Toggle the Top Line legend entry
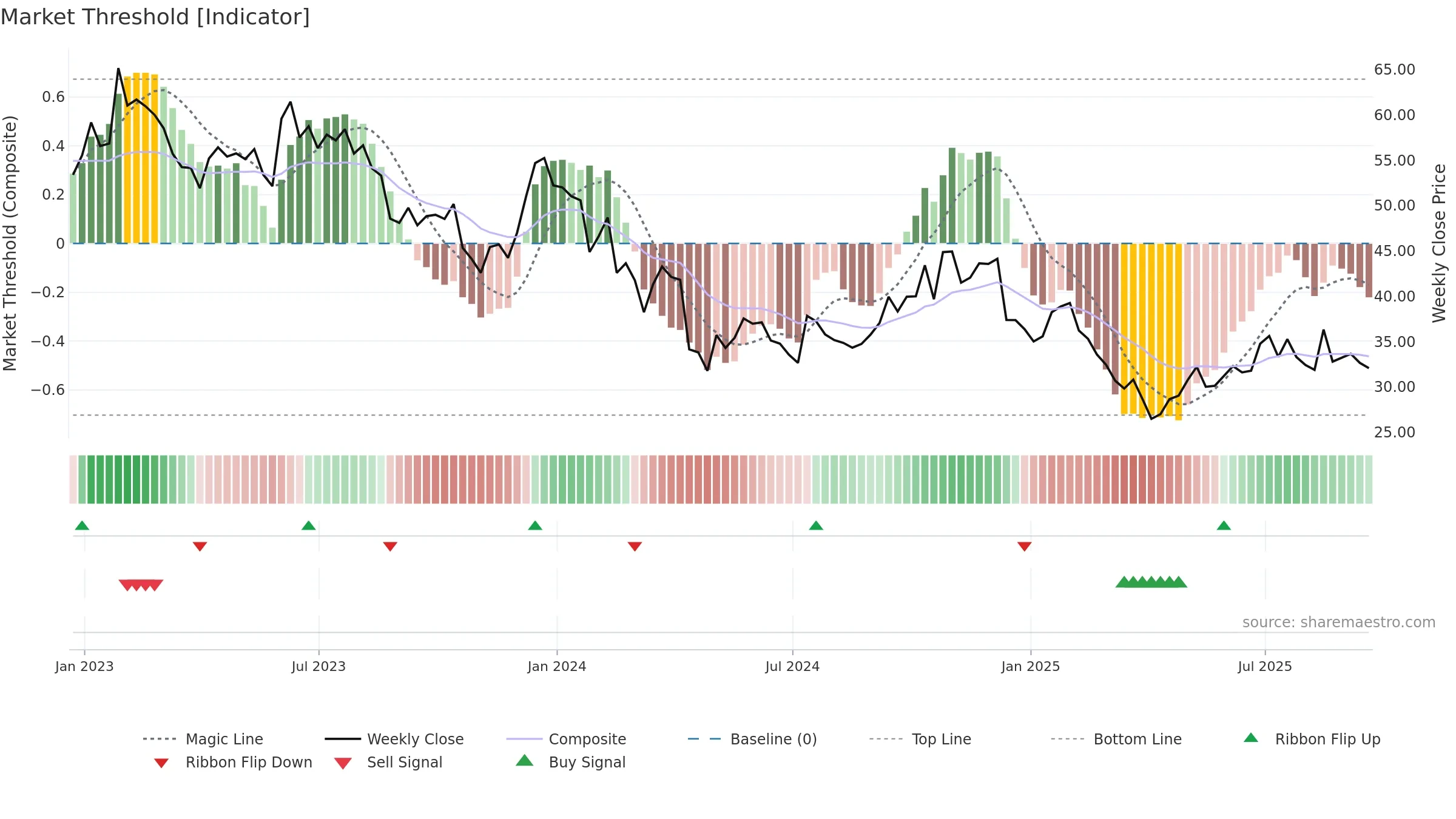The height and width of the screenshot is (819, 1456). point(920,739)
